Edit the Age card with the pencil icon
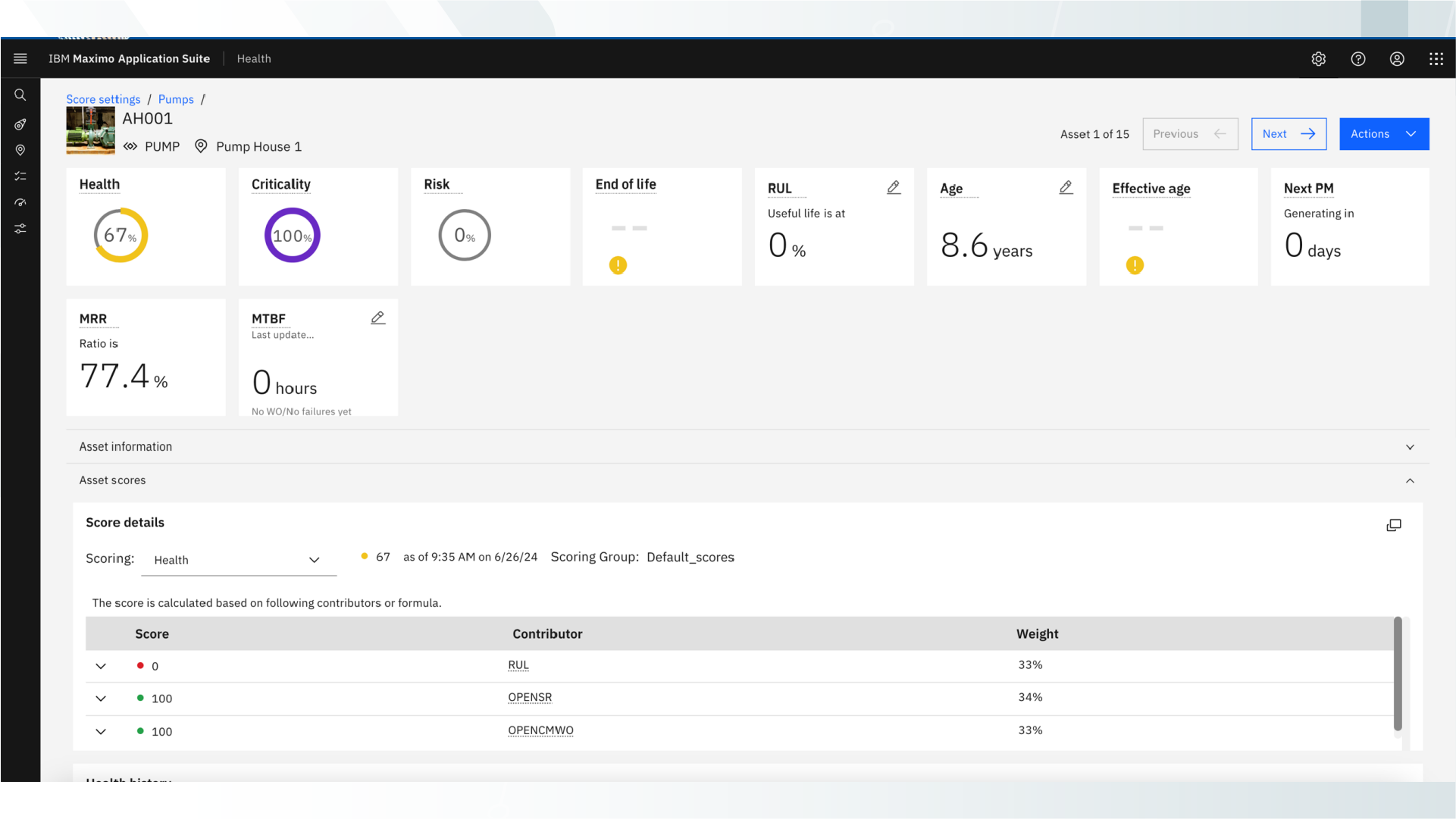The width and height of the screenshot is (1456, 819). (x=1066, y=187)
